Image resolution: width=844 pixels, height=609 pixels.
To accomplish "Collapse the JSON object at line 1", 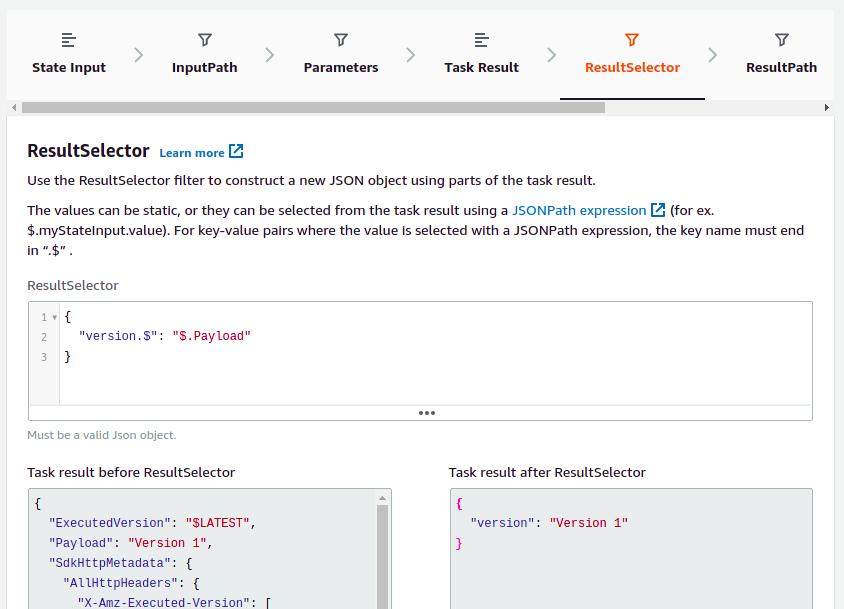I will click(54, 317).
